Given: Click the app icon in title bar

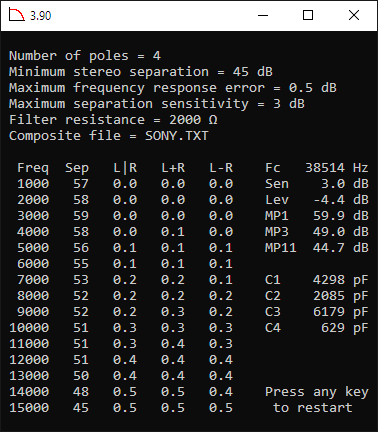Looking at the screenshot, I should pos(16,15).
